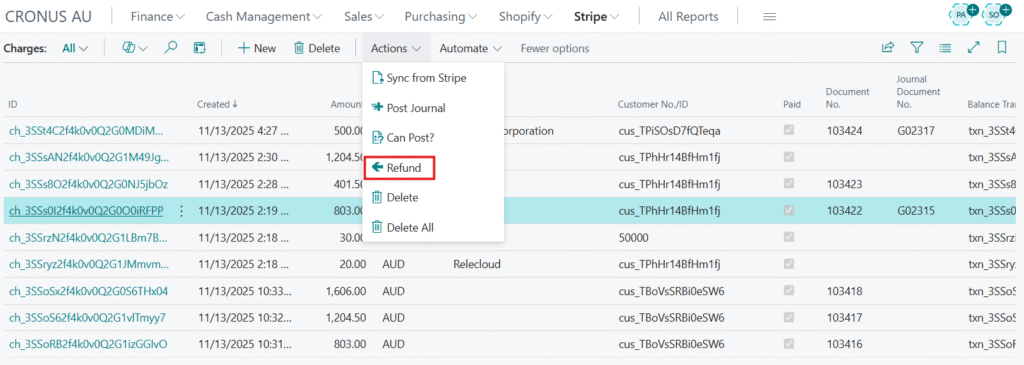Click Journal Document No. cell G02315

point(916,211)
